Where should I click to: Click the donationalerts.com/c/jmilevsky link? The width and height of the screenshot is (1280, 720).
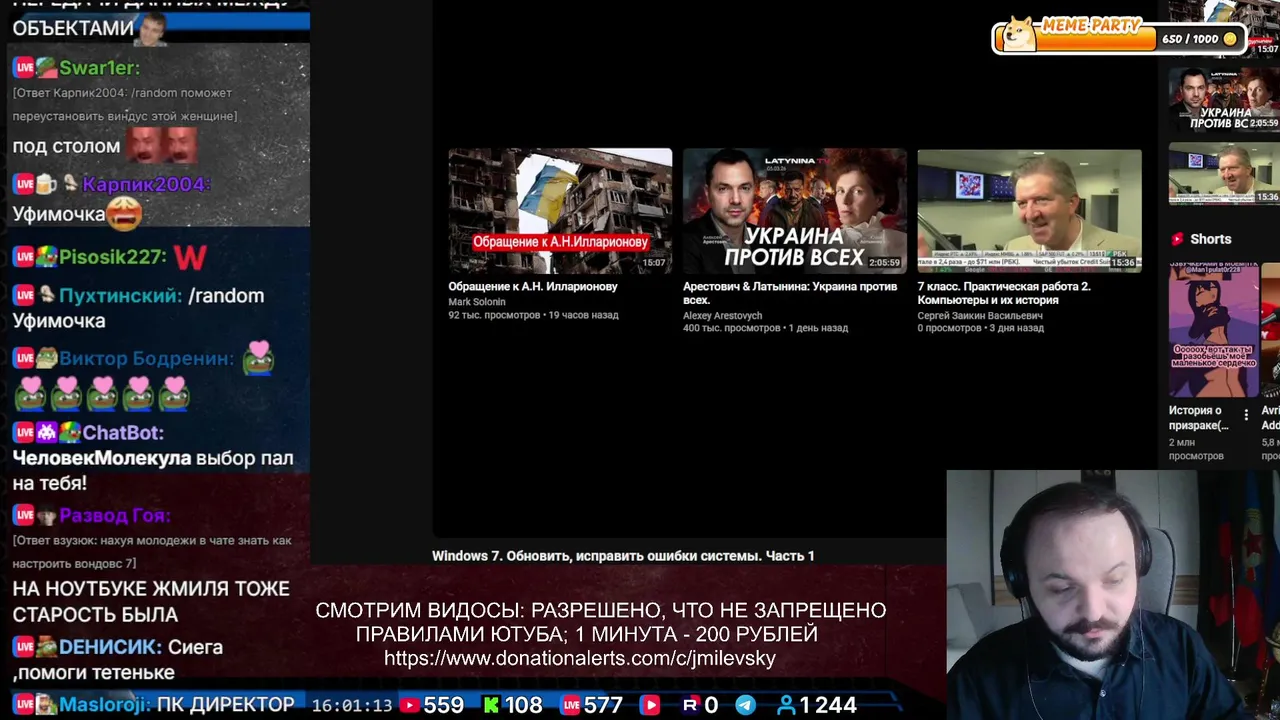(x=580, y=658)
